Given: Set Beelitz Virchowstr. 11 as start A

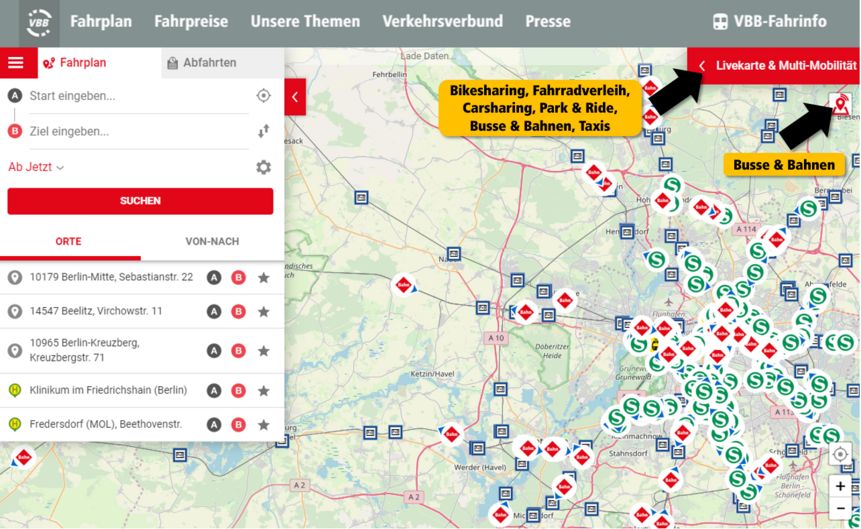Looking at the screenshot, I should point(214,311).
